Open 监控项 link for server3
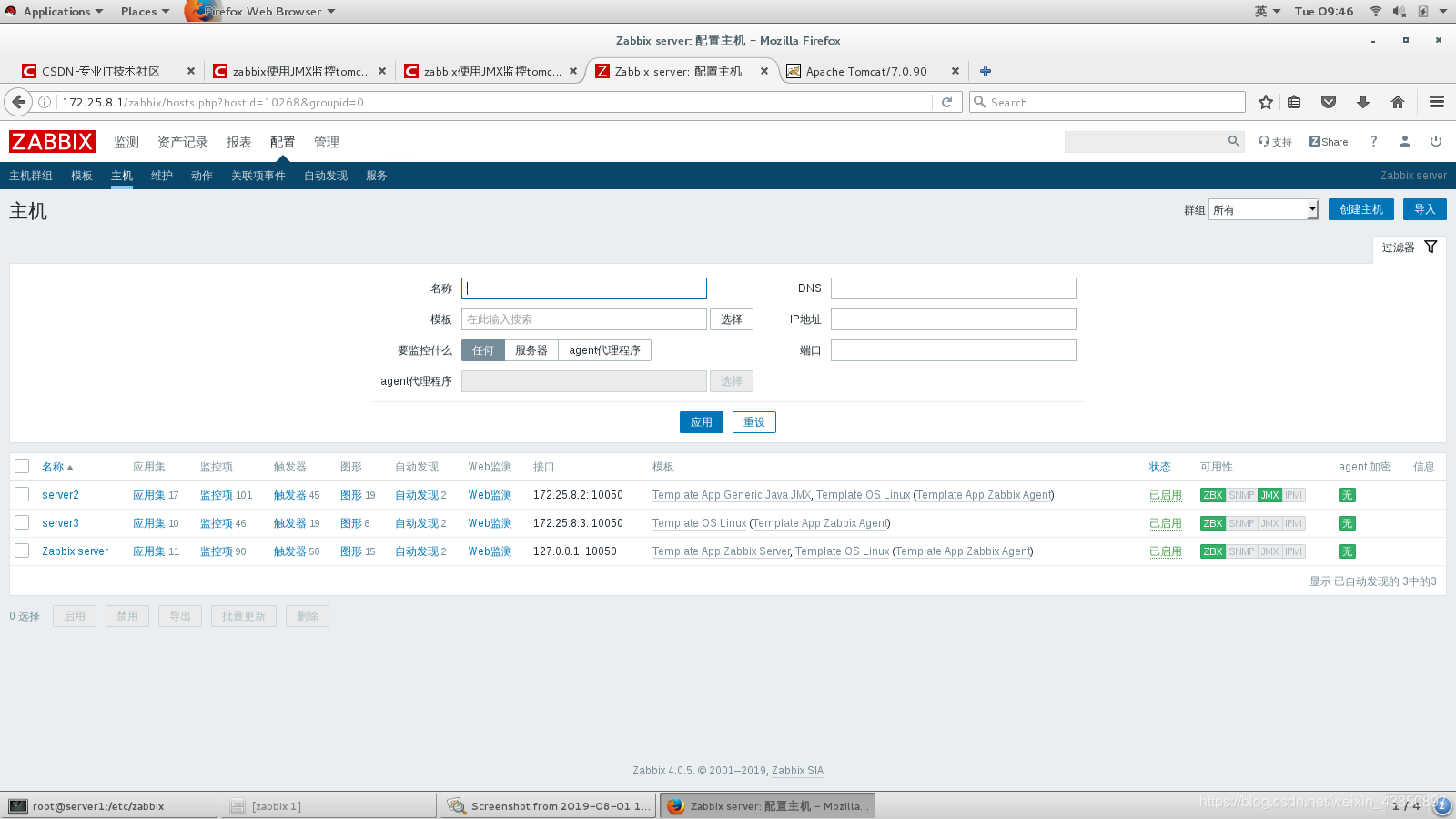1456x819 pixels. tap(217, 523)
